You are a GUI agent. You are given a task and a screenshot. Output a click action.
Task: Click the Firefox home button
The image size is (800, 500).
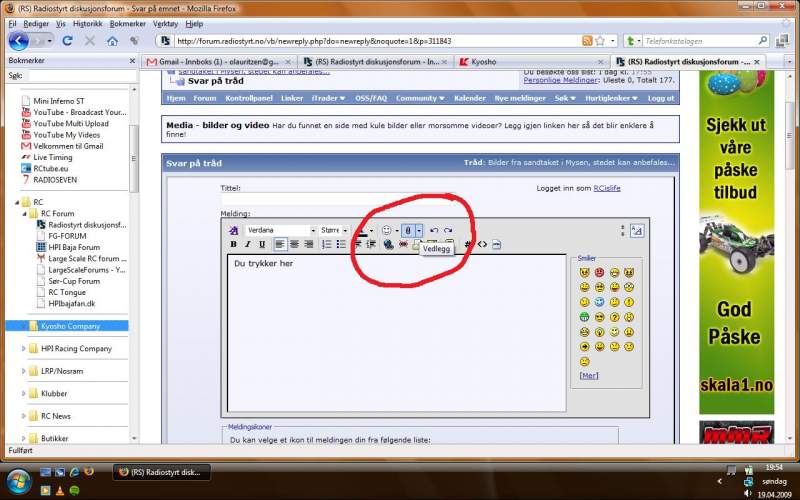tap(112, 41)
